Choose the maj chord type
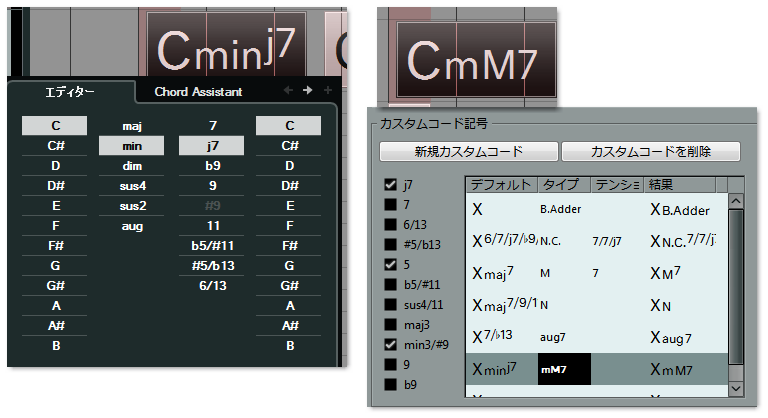This screenshot has height=418, width=768. point(132,126)
